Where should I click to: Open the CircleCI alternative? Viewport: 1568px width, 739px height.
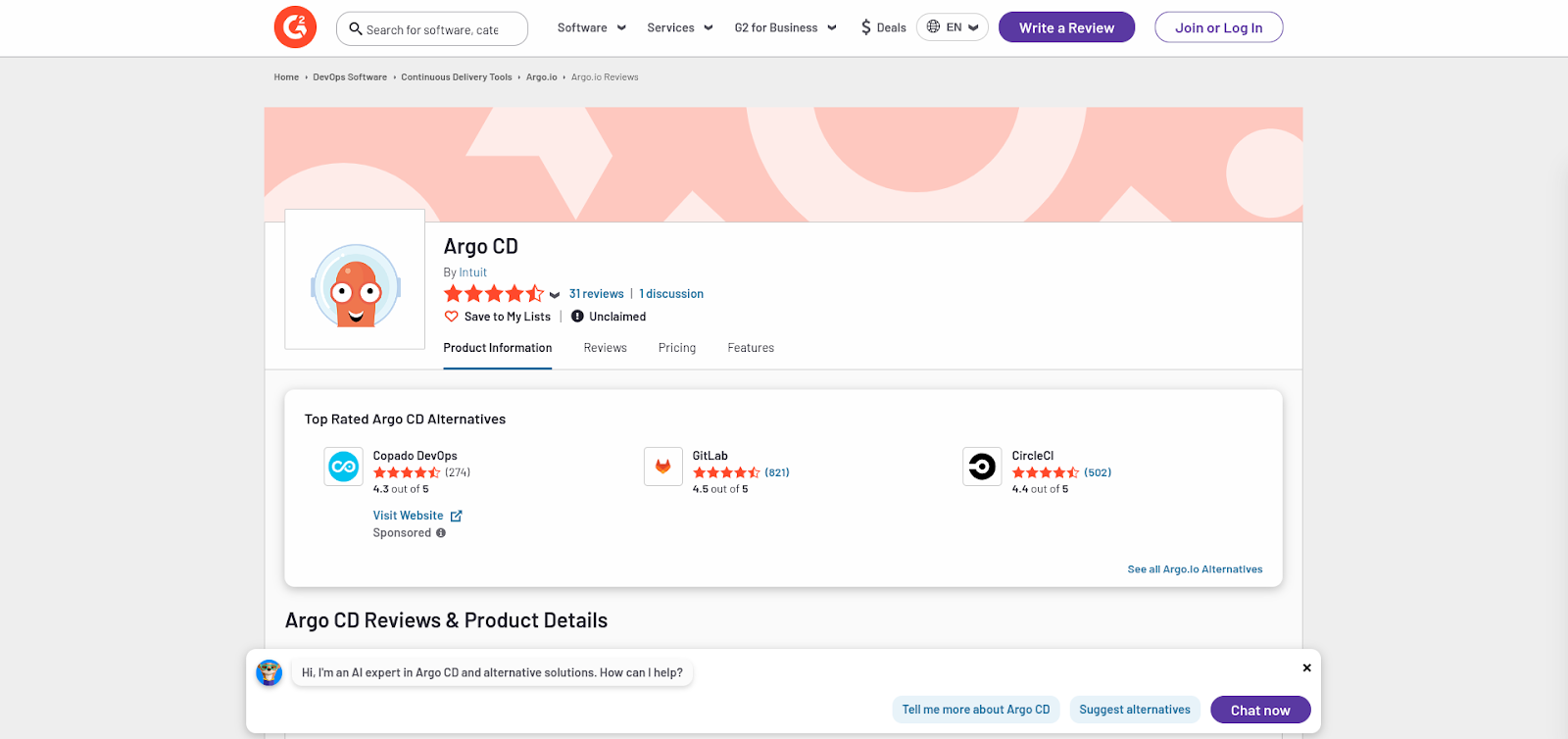coord(1032,456)
